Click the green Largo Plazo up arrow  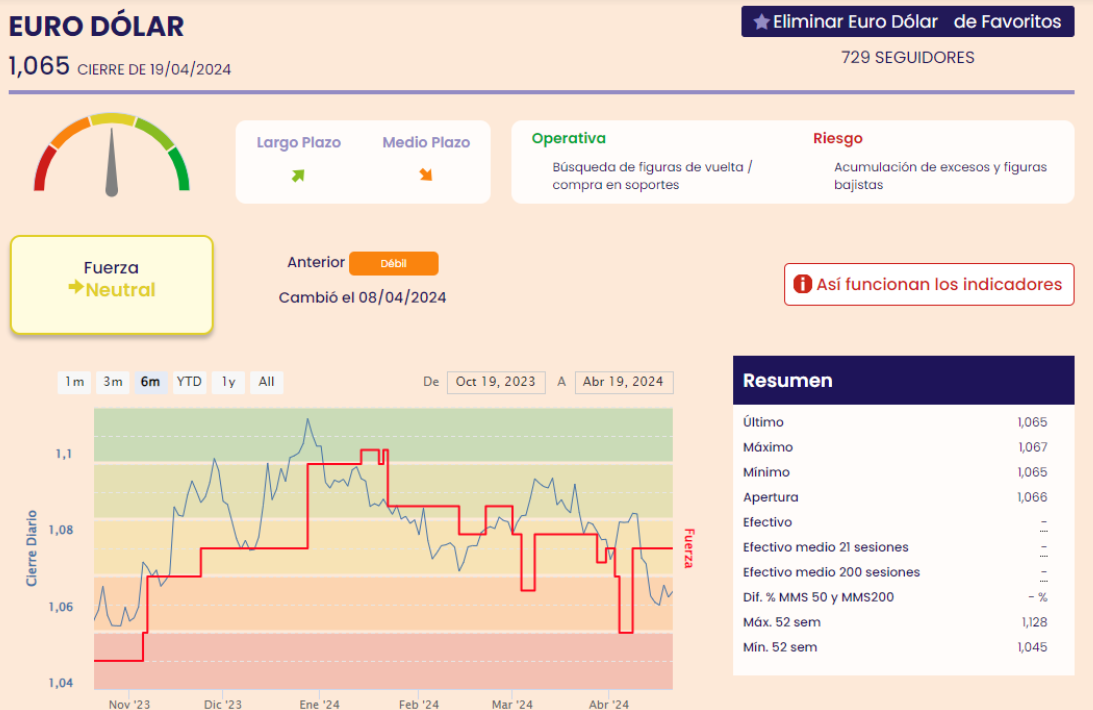click(298, 176)
